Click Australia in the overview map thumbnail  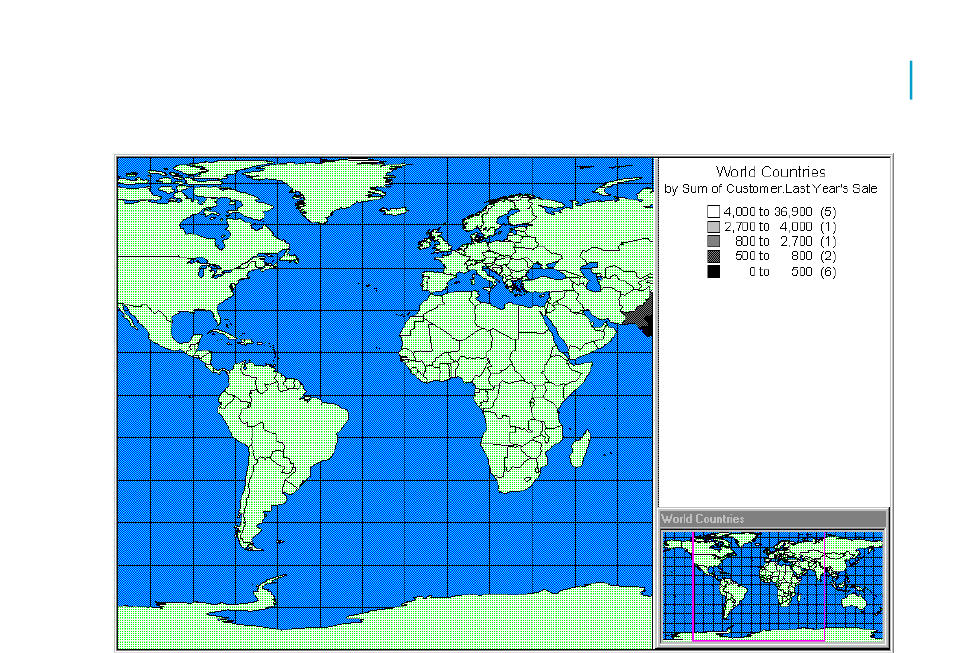tap(855, 600)
